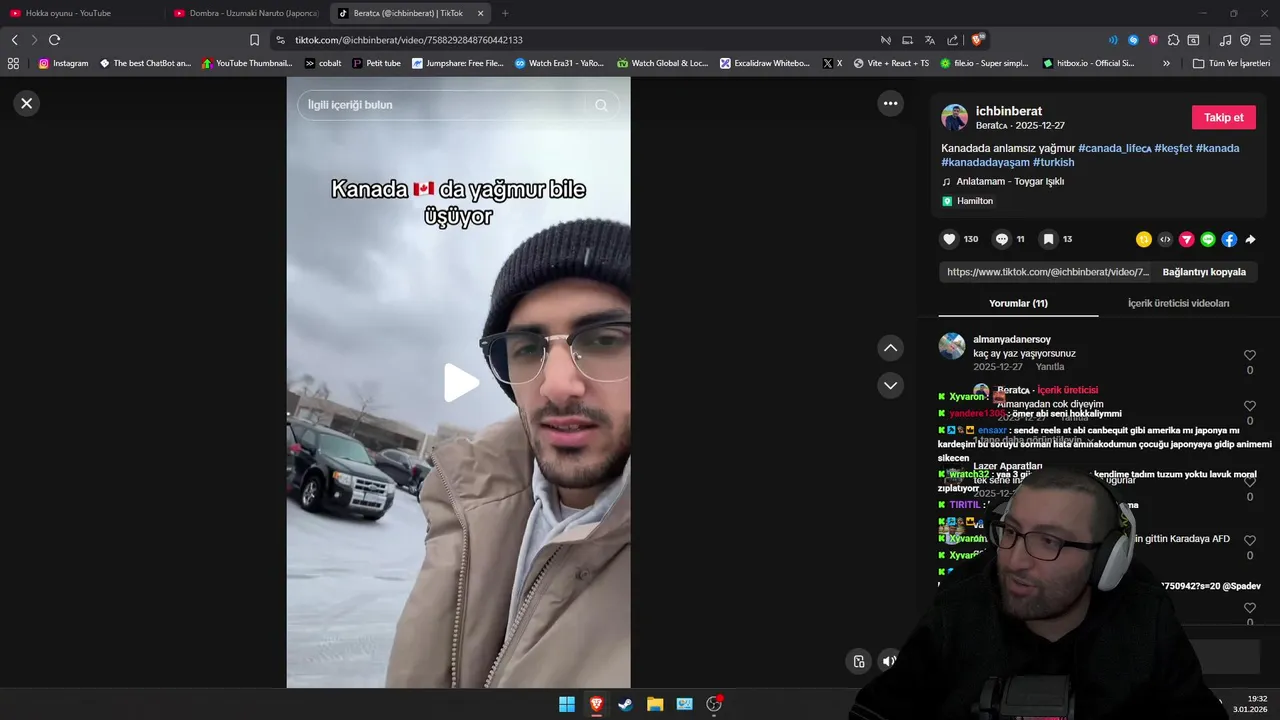Go to previous video with up chevron
The height and width of the screenshot is (720, 1280).
click(890, 348)
